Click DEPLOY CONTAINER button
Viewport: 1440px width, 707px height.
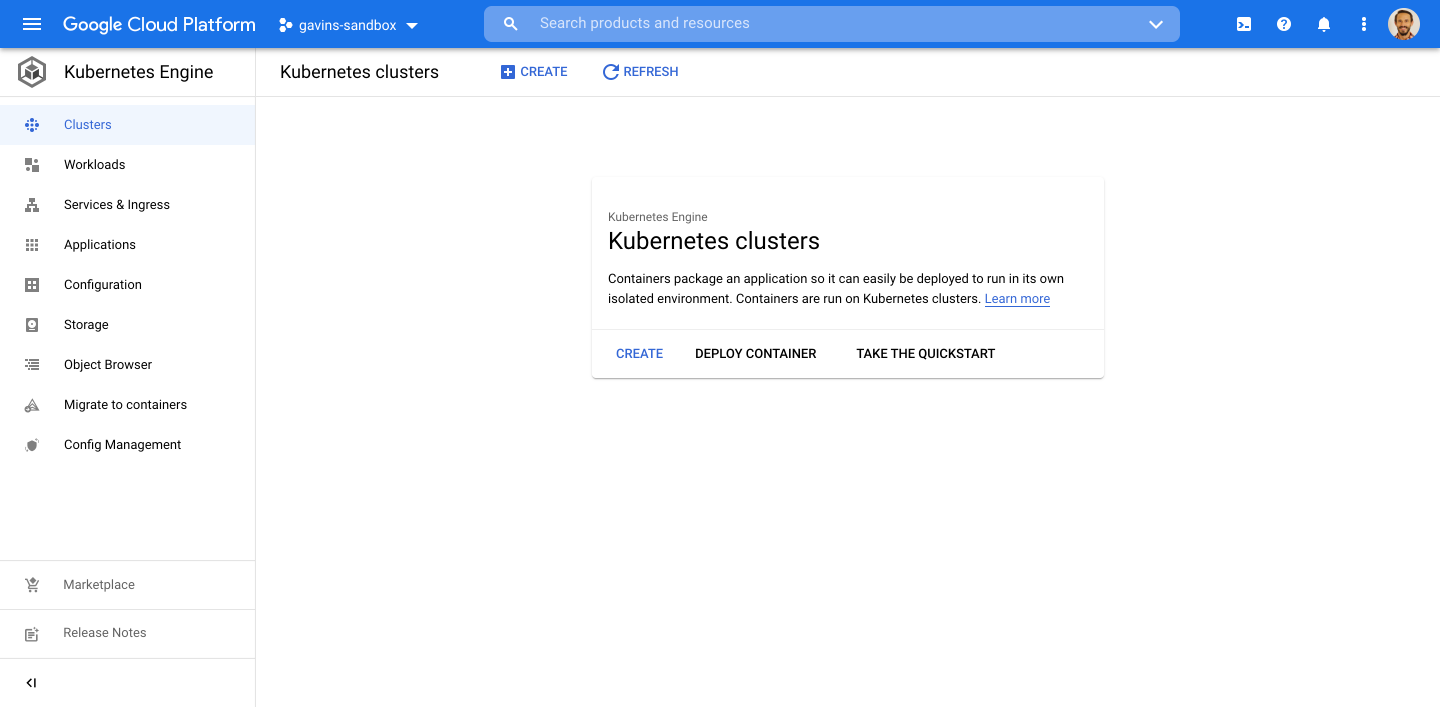tap(755, 354)
